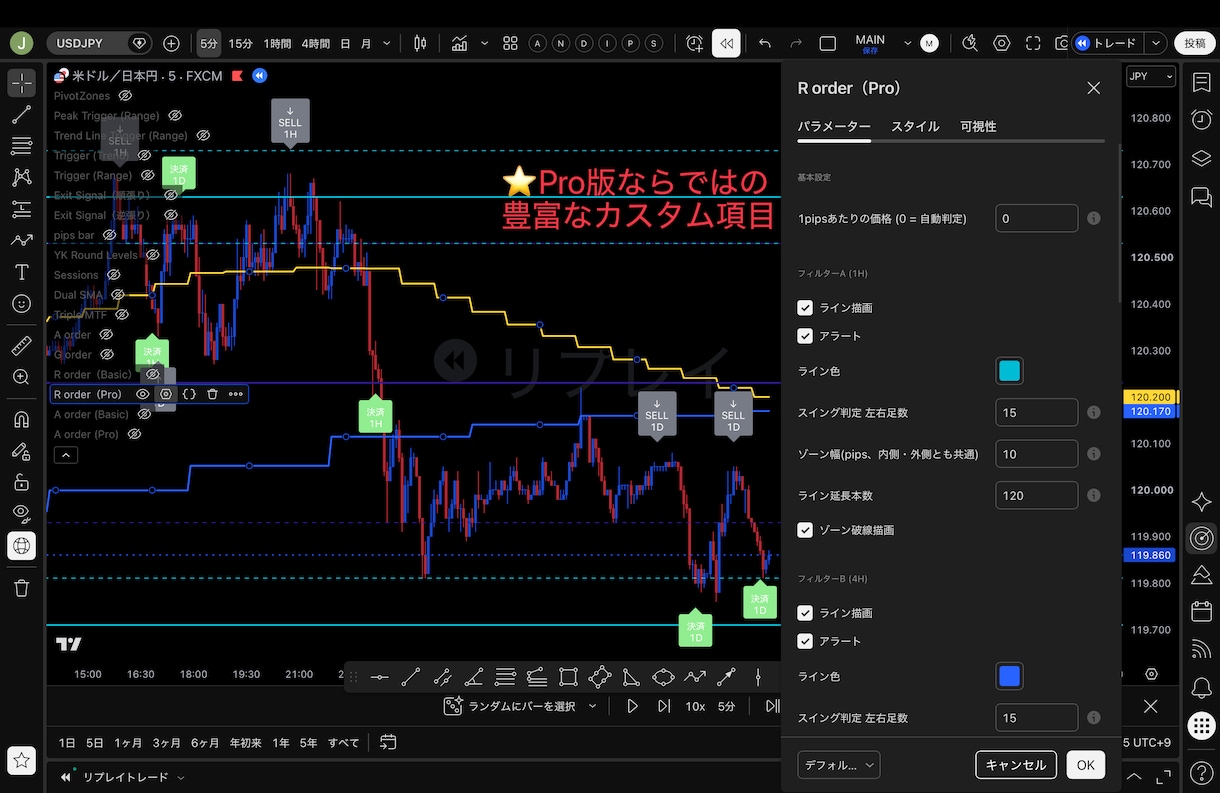This screenshot has height=793, width=1220.
Task: Open the calendar icon in right sidebar
Action: coord(1201,611)
